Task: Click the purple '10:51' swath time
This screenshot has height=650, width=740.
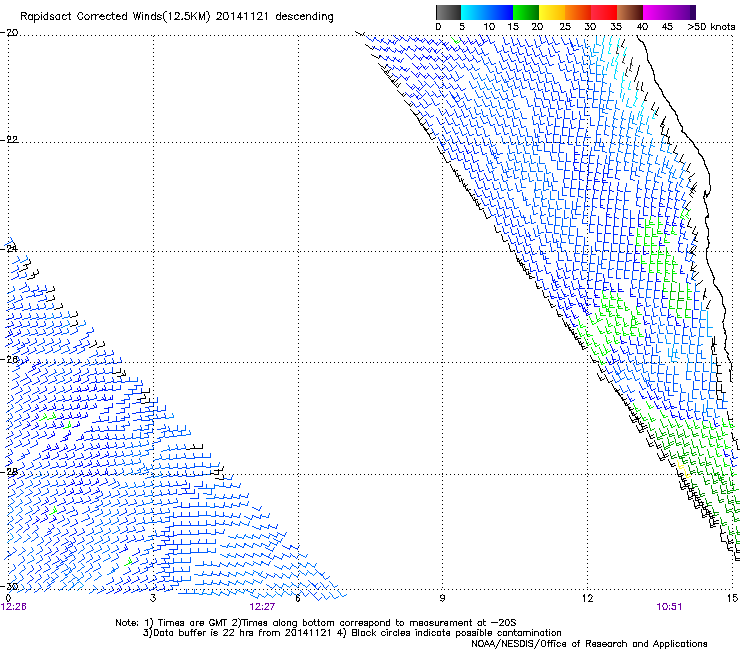Action: pyautogui.click(x=669, y=607)
